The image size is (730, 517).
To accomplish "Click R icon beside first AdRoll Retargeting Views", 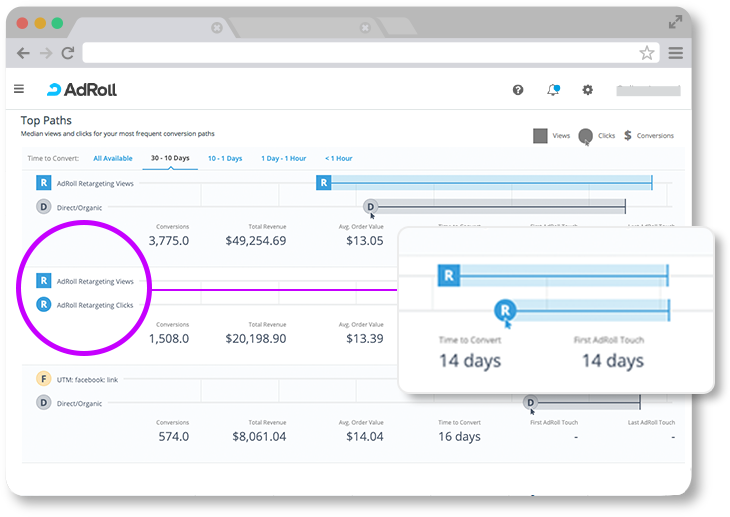I will [x=43, y=183].
